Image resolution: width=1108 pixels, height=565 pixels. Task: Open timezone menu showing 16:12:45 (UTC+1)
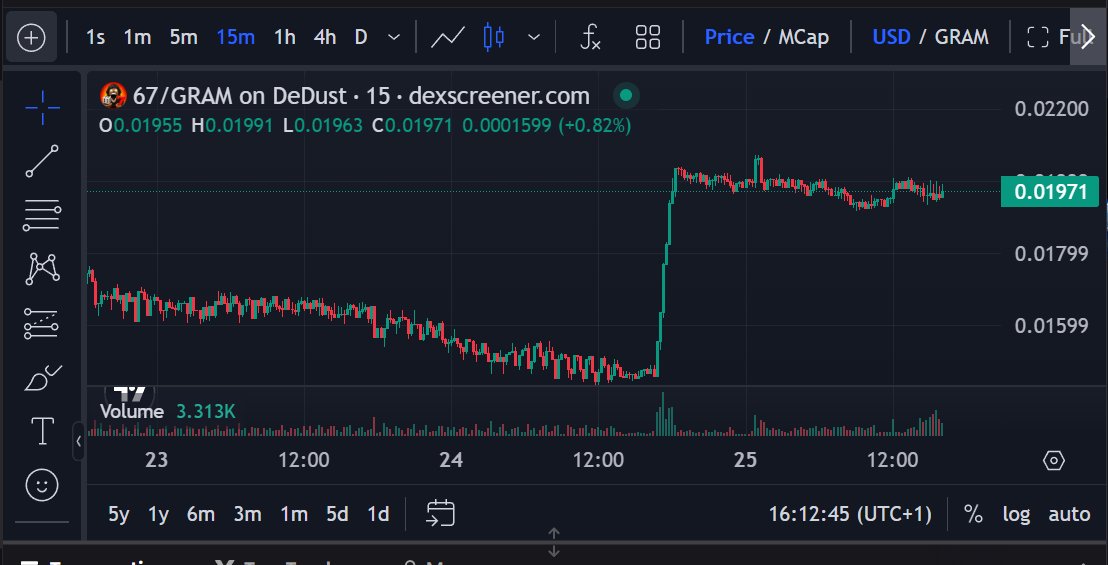tap(851, 514)
